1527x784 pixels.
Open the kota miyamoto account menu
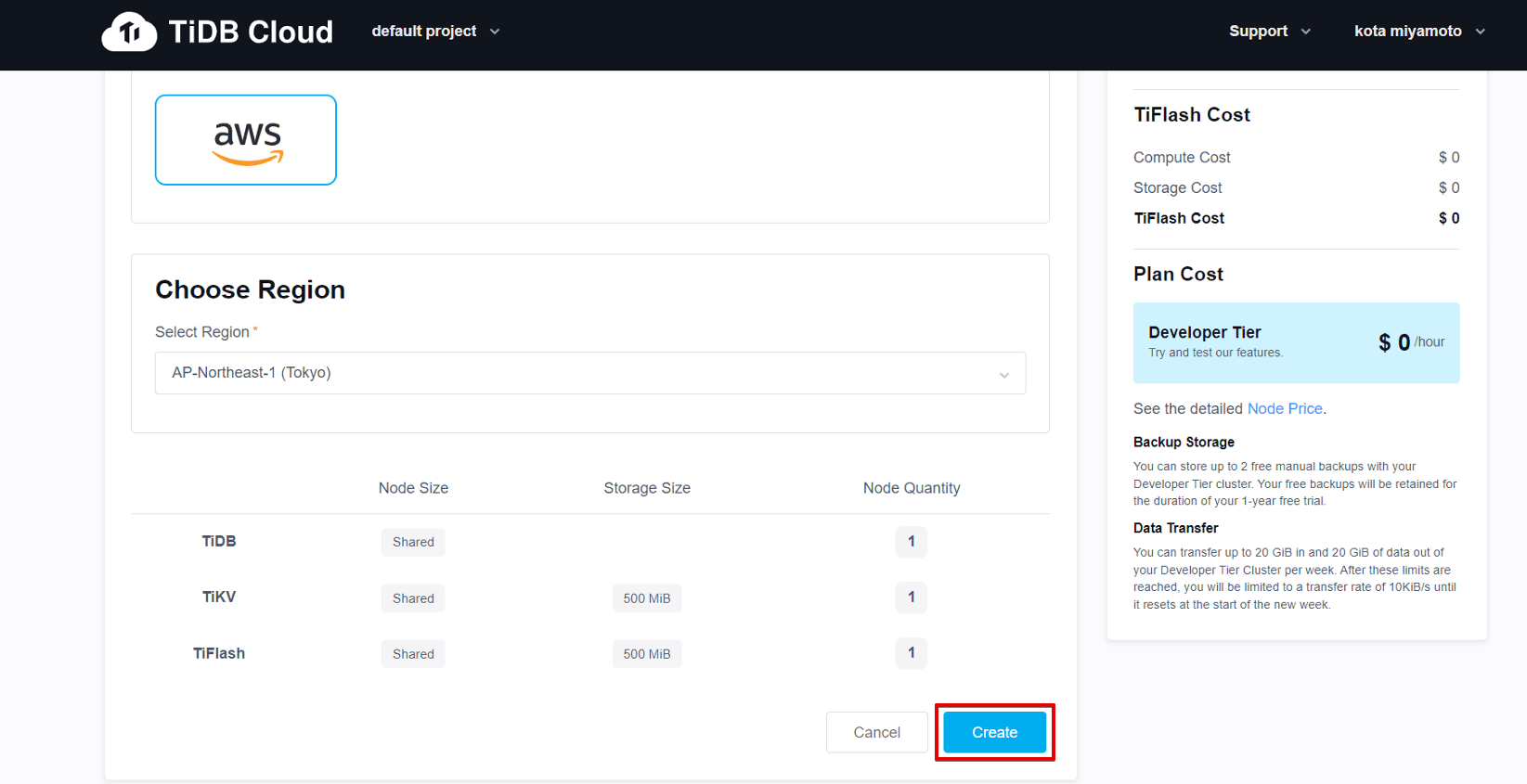pyautogui.click(x=1418, y=32)
